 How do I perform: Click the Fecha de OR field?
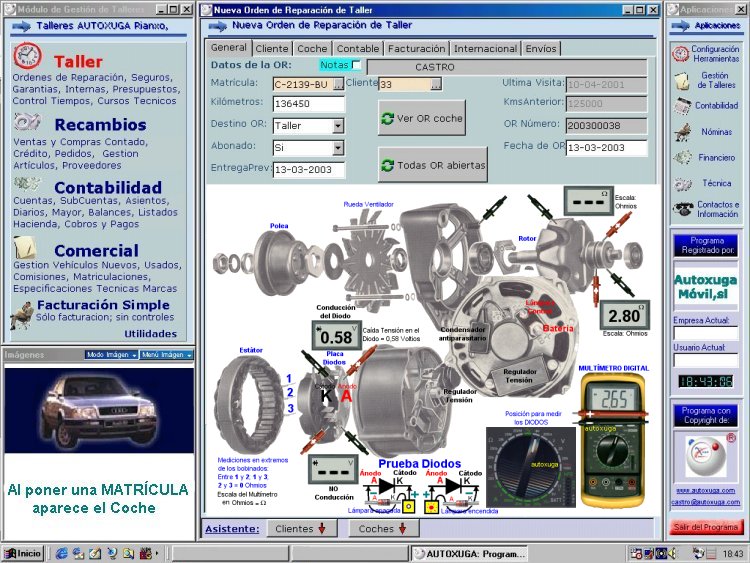coord(607,148)
